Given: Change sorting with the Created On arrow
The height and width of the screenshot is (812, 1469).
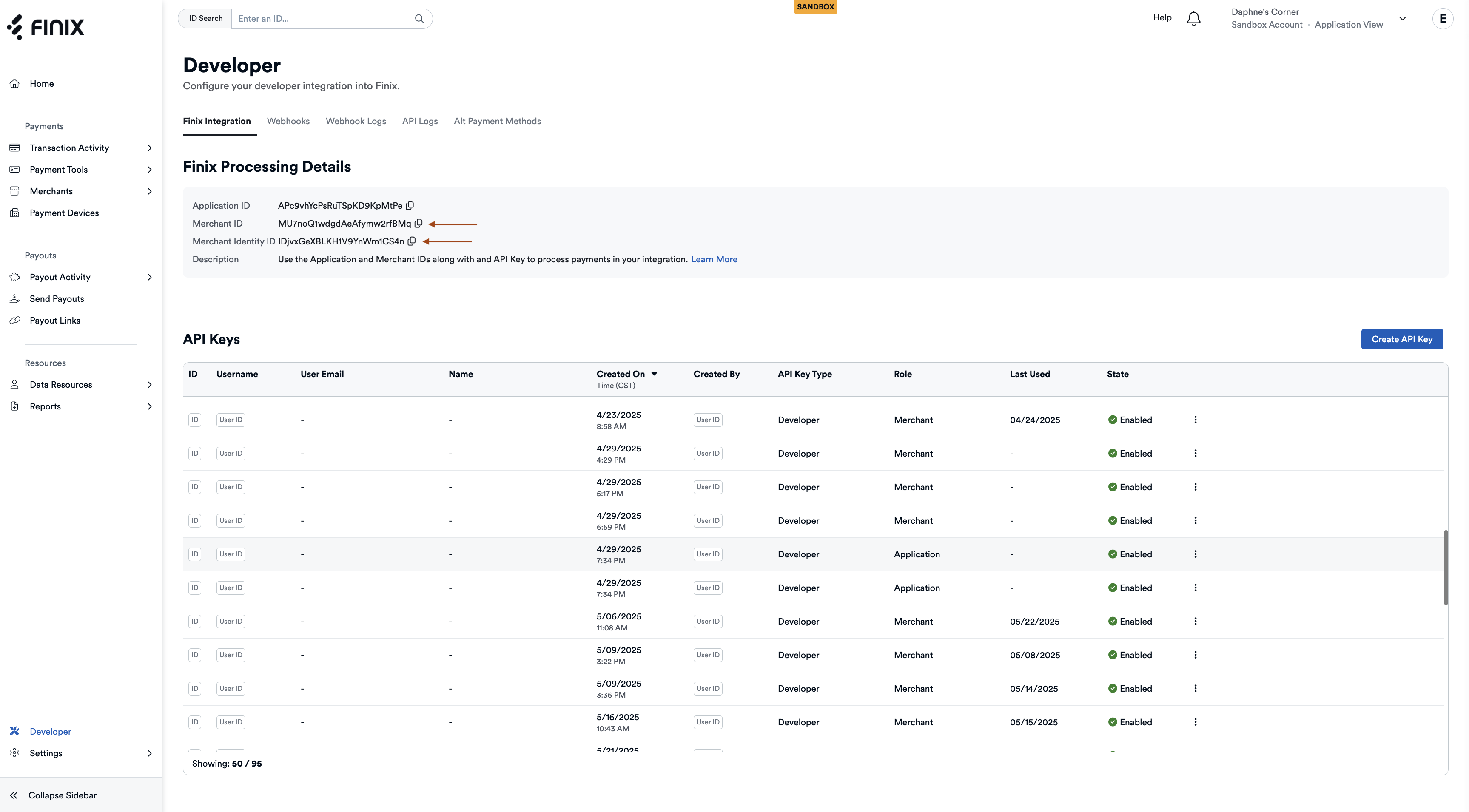Looking at the screenshot, I should click(654, 374).
